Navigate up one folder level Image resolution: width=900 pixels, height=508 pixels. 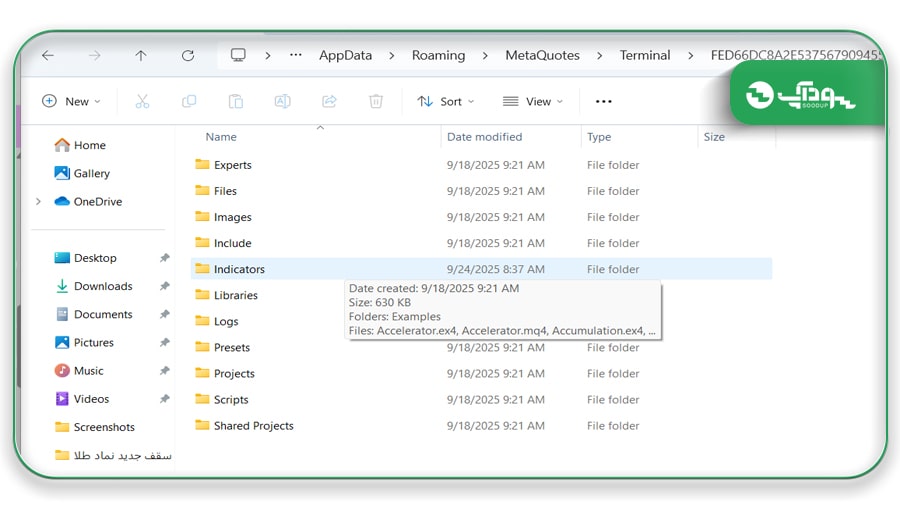tap(141, 55)
